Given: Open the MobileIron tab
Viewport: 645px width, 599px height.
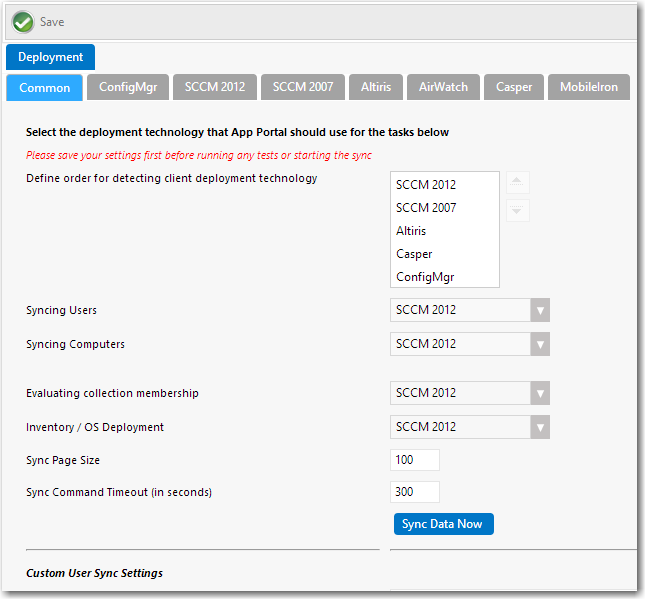Looking at the screenshot, I should coord(589,87).
